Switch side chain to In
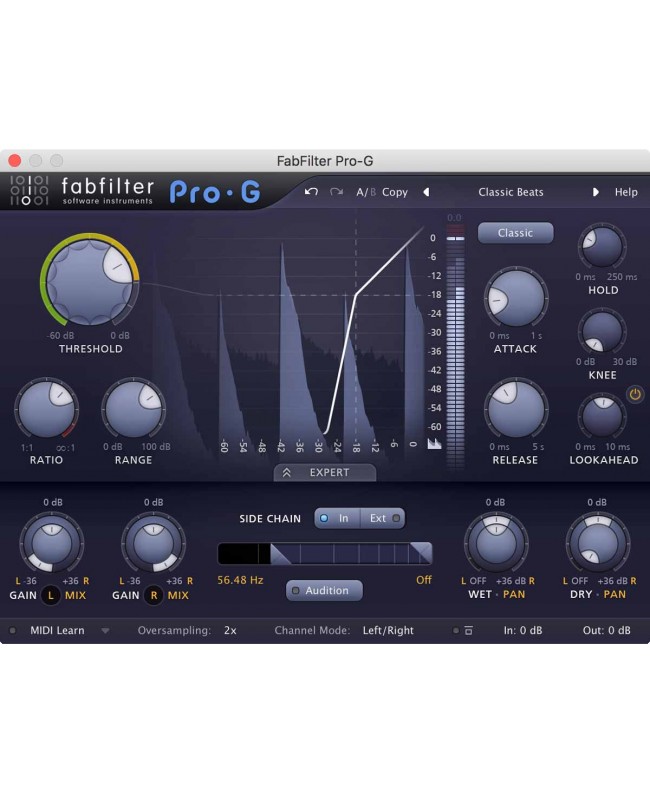Viewport: 650px width, 794px height. point(337,519)
